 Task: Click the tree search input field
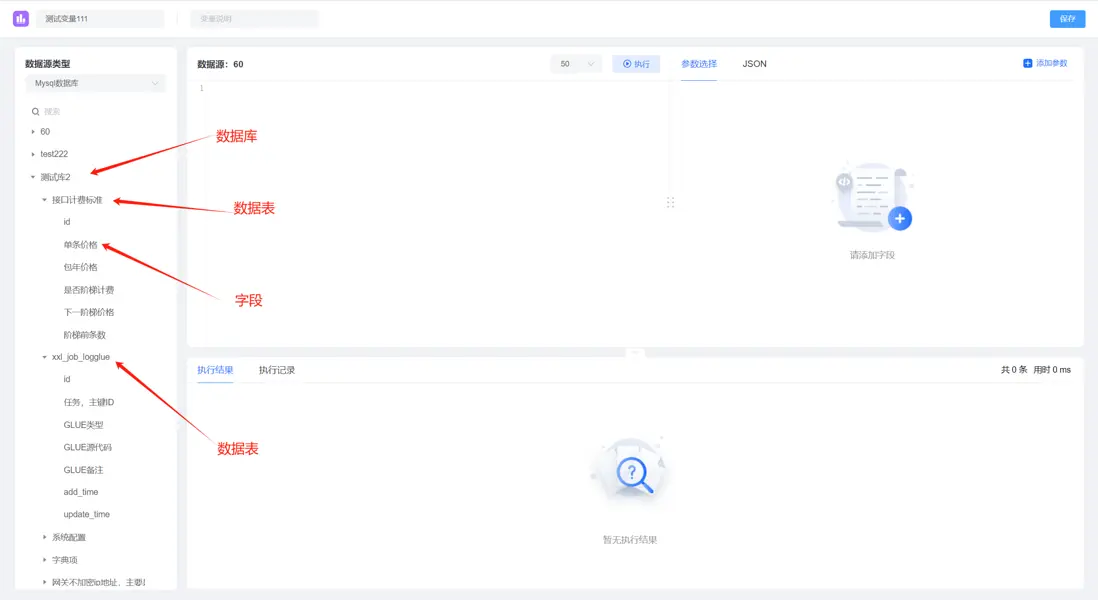tap(97, 111)
